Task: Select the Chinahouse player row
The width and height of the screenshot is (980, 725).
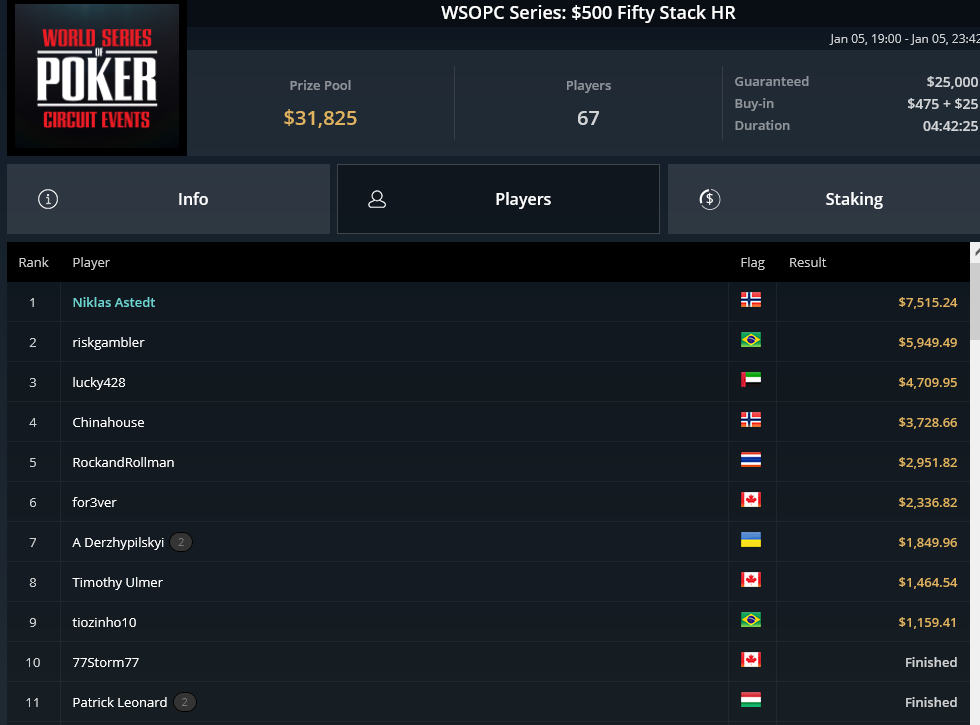Action: (x=488, y=422)
